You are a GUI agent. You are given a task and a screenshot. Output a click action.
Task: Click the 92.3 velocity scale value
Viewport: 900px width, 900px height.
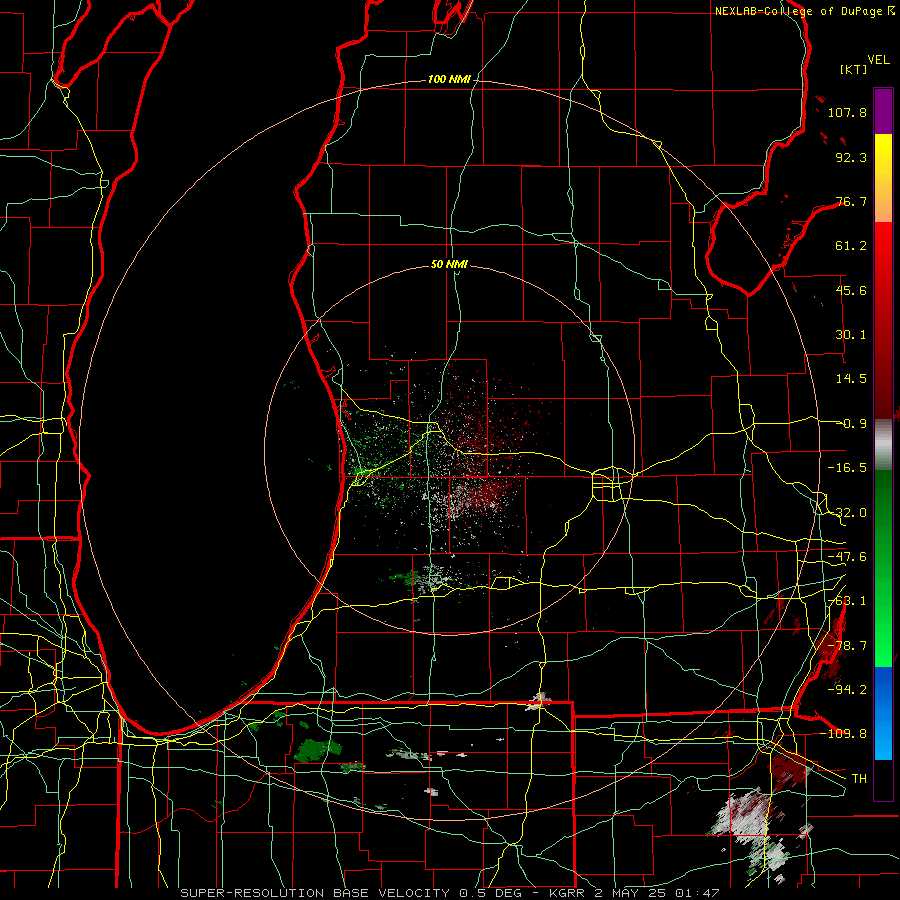click(x=851, y=157)
